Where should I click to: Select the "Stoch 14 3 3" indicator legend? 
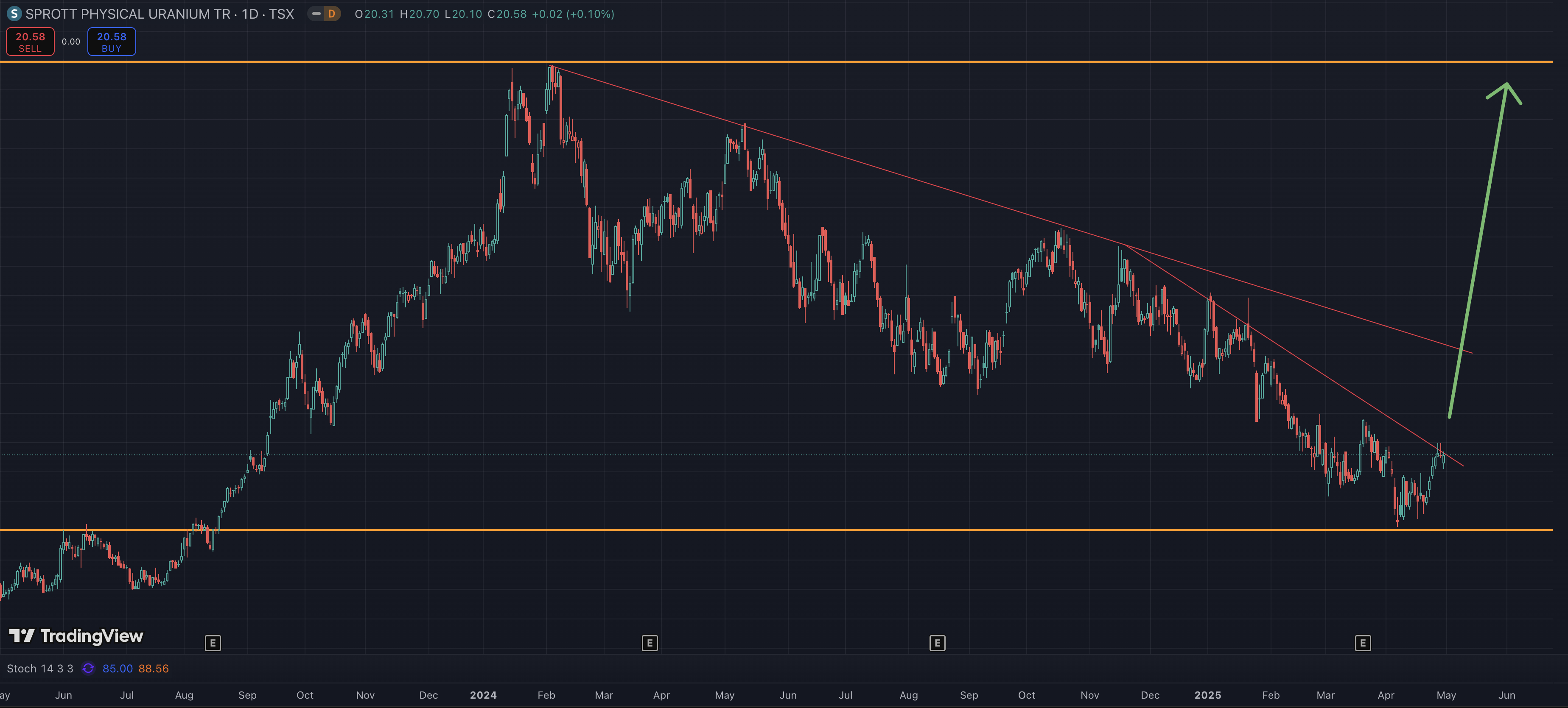point(40,669)
